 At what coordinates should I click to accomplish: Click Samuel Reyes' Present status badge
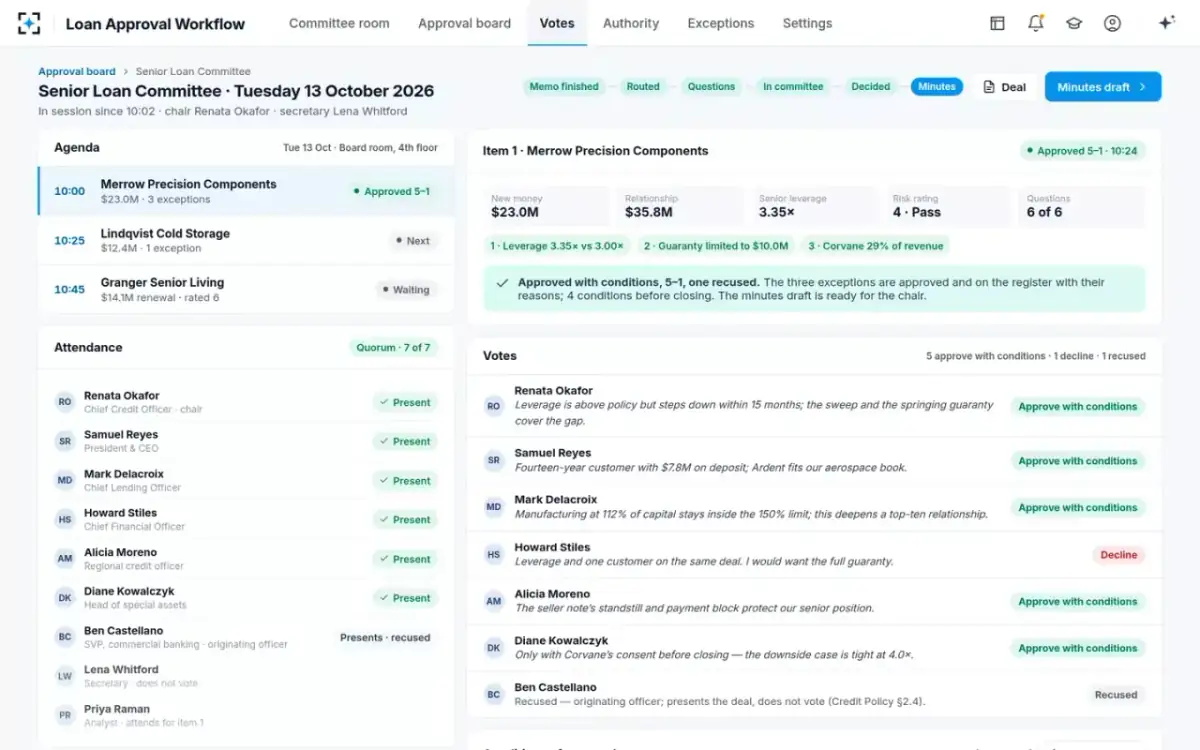point(405,441)
